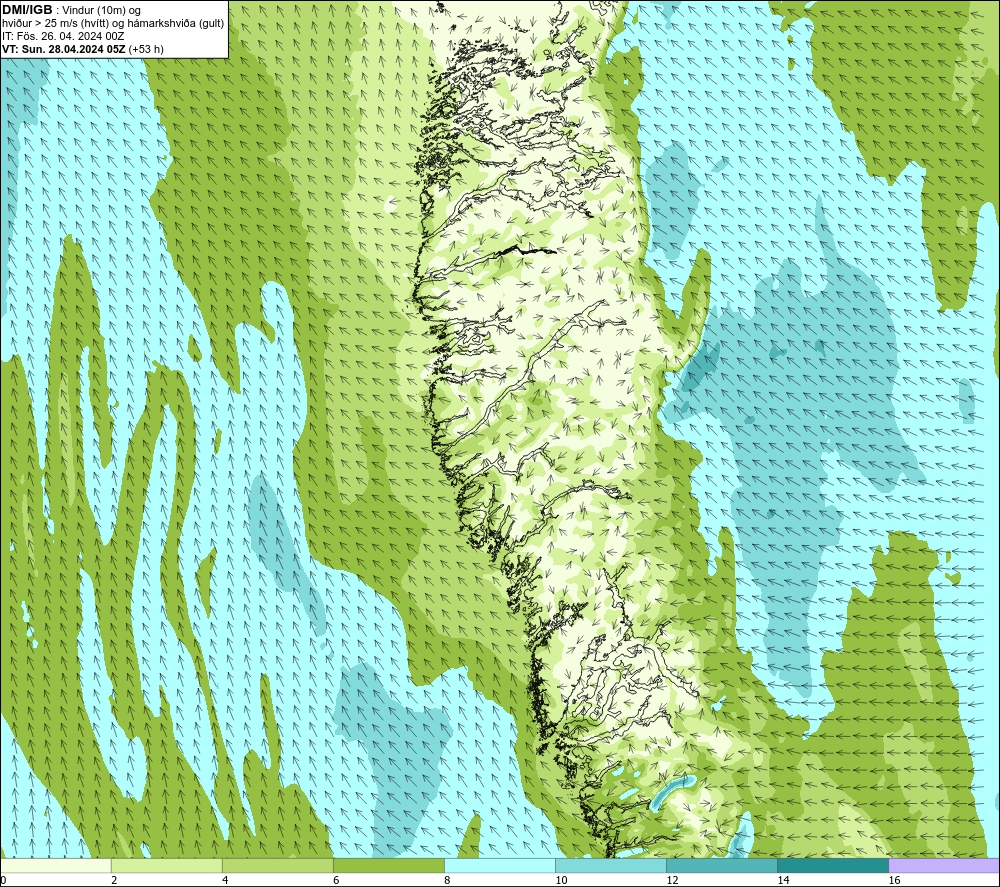Click the 14–16 m/s dark teal legend swatch
Screen dimensions: 1000x887
[x=832, y=866]
